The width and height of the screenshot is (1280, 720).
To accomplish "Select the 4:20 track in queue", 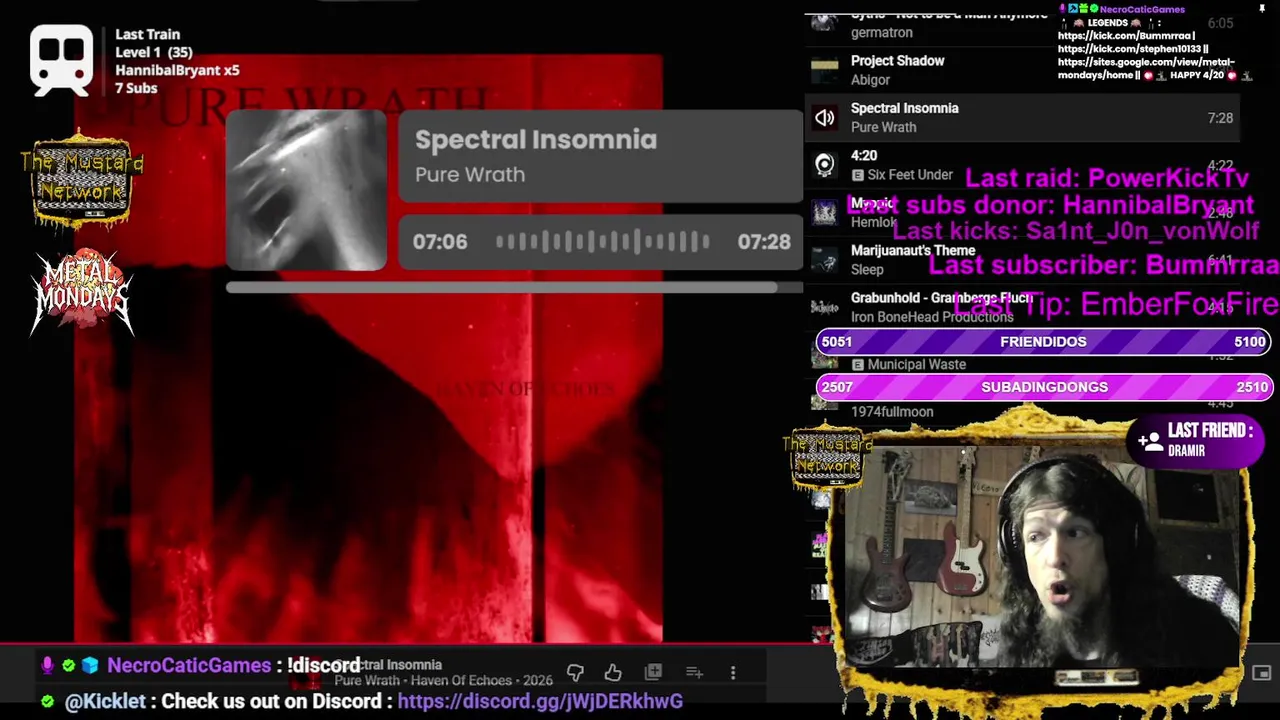I will coord(1022,165).
